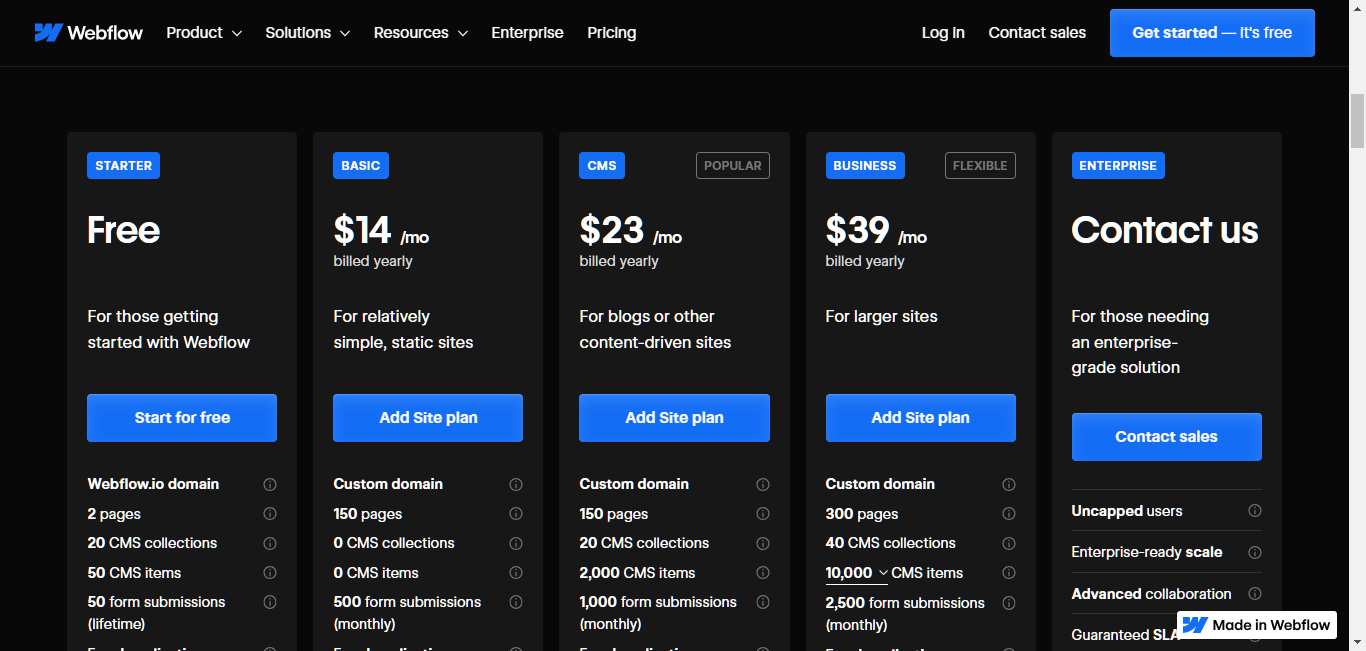The width and height of the screenshot is (1366, 651).
Task: Expand the Resources menu
Action: pos(421,33)
